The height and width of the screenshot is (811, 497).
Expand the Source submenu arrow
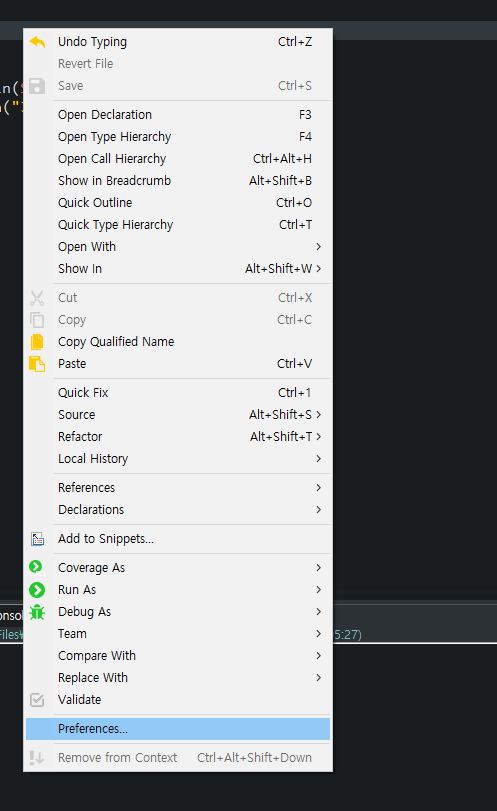pyautogui.click(x=319, y=415)
